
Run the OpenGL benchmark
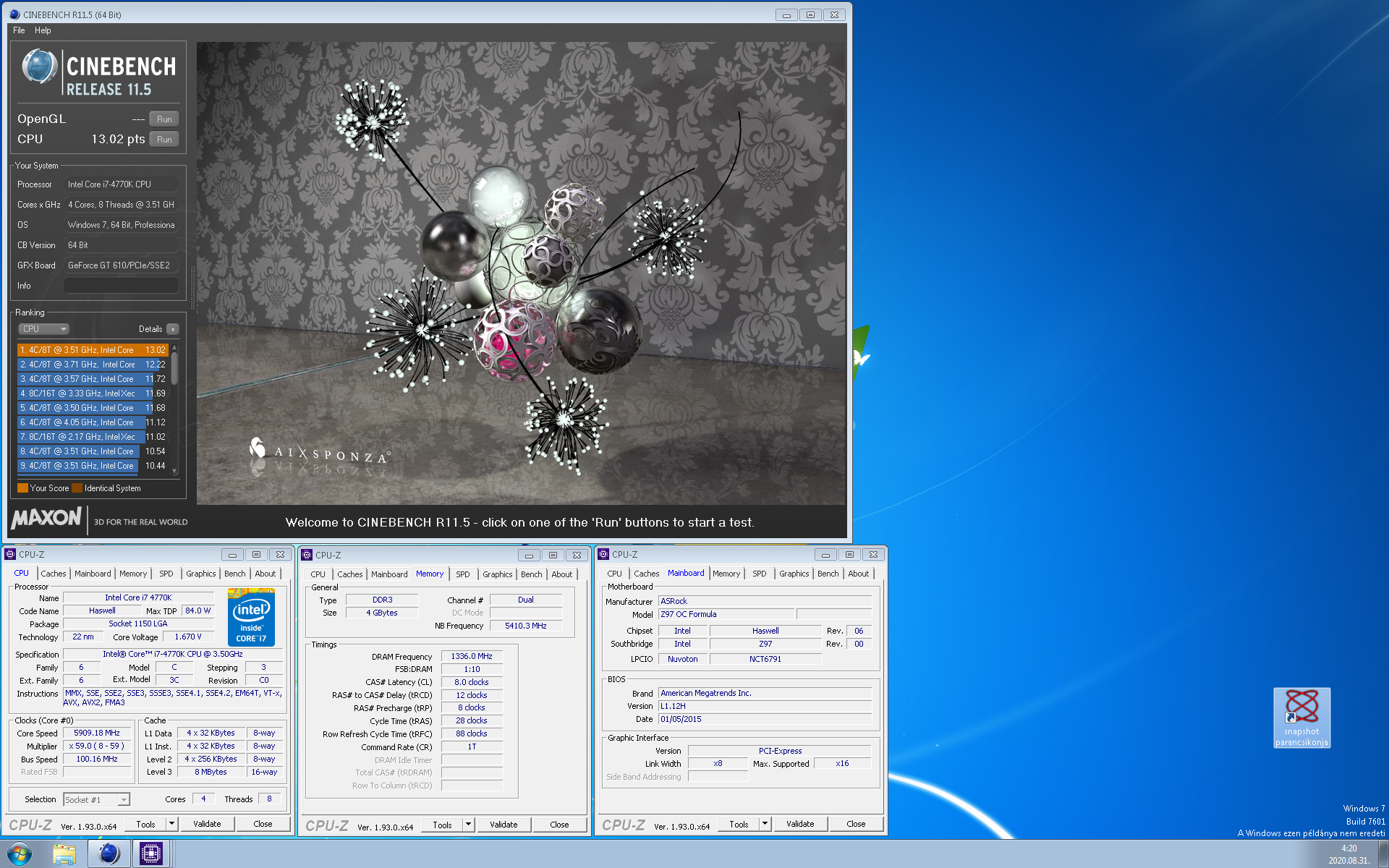tap(164, 119)
